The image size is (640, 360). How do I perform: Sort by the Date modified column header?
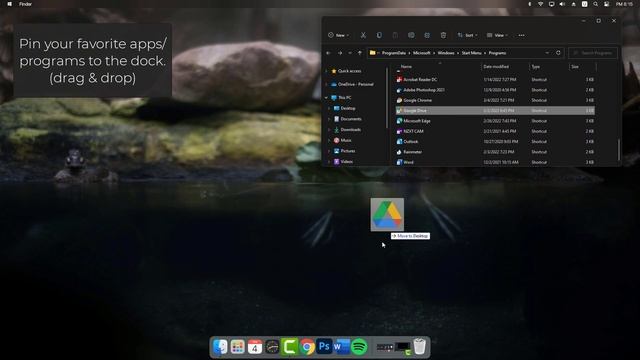coord(496,67)
